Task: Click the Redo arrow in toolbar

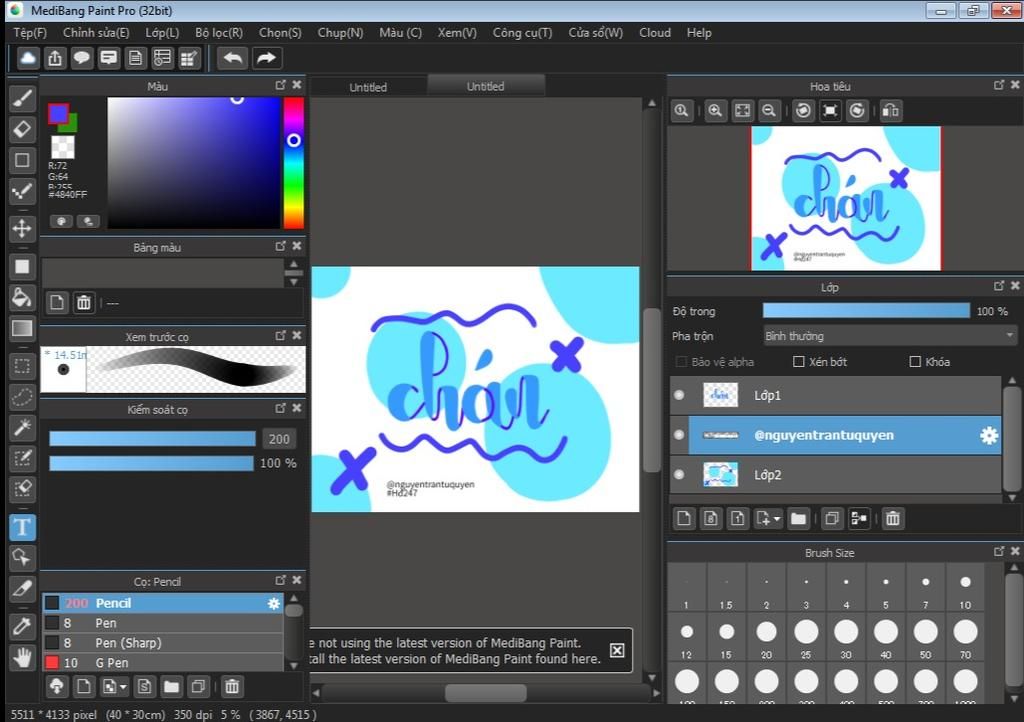Action: [266, 58]
